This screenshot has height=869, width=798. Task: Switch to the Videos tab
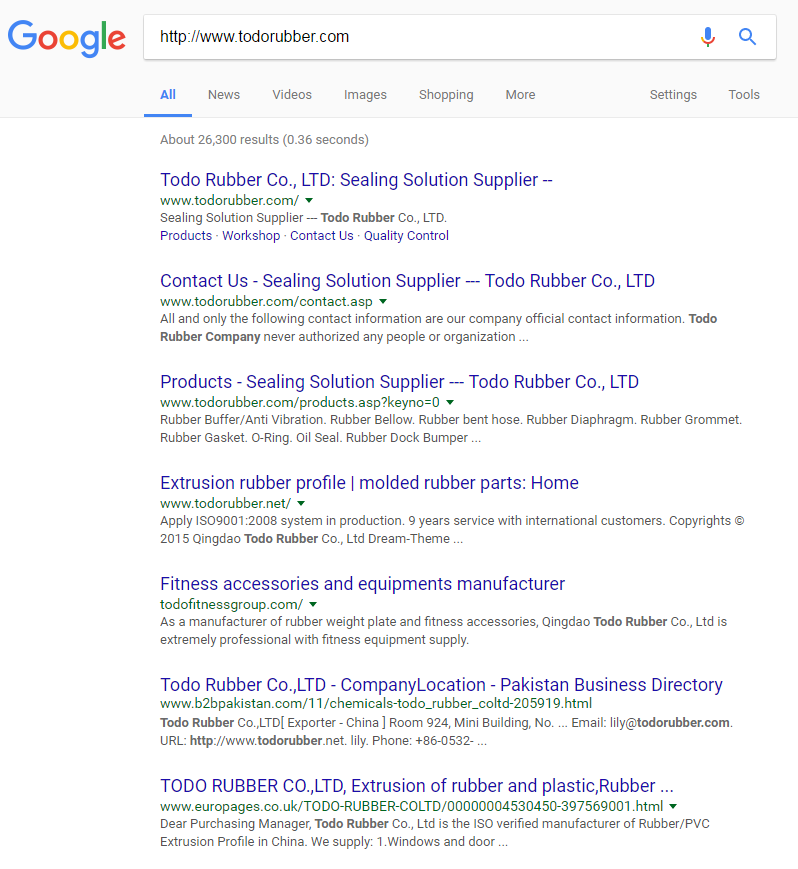point(292,95)
